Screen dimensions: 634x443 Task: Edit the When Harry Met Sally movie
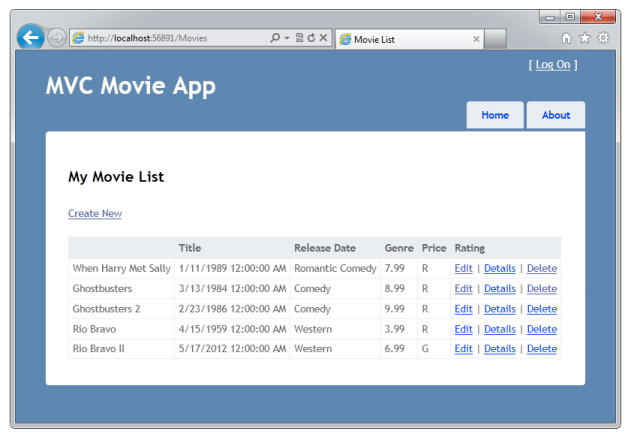463,268
